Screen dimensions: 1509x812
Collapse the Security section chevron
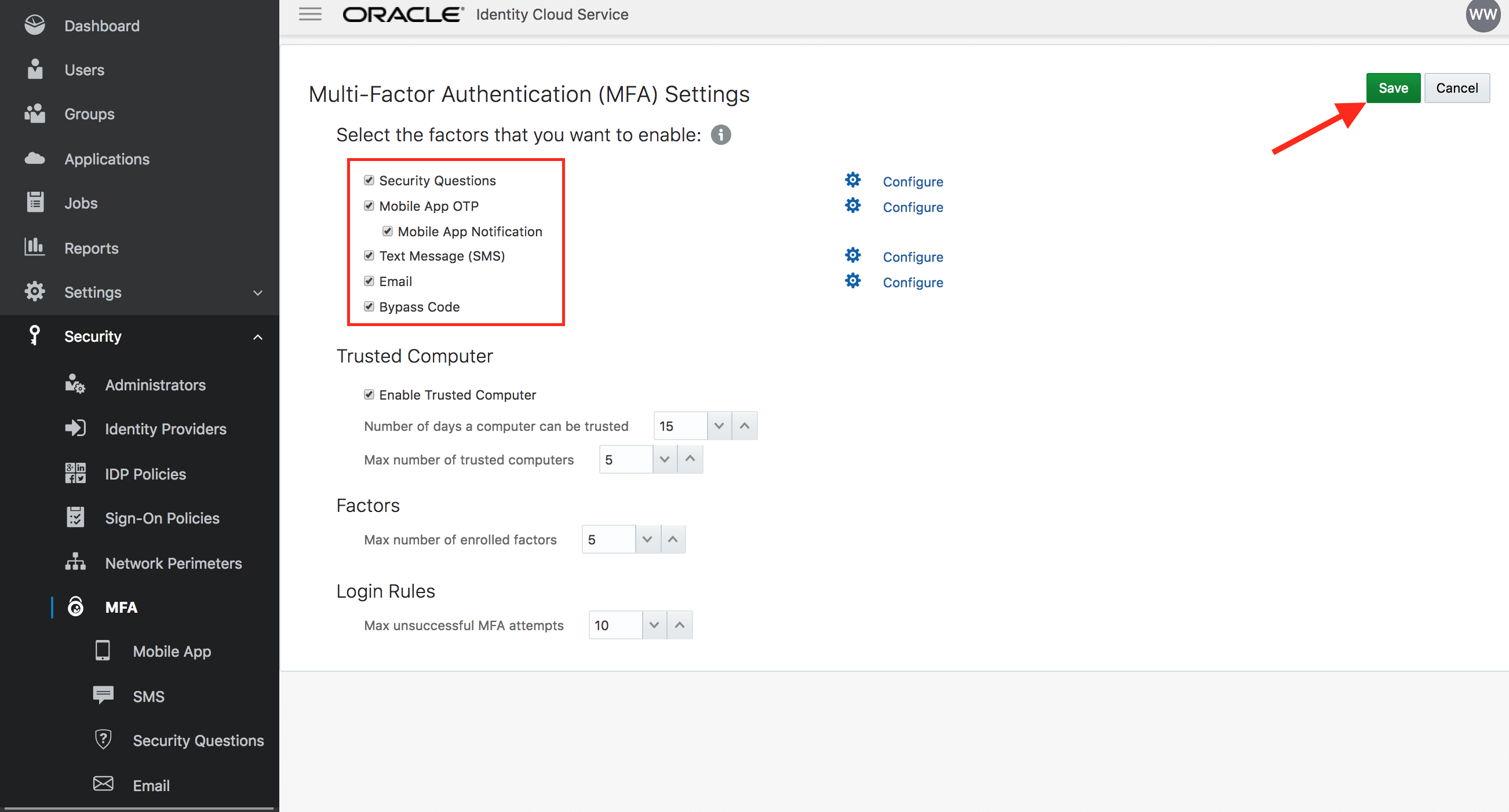coord(257,336)
